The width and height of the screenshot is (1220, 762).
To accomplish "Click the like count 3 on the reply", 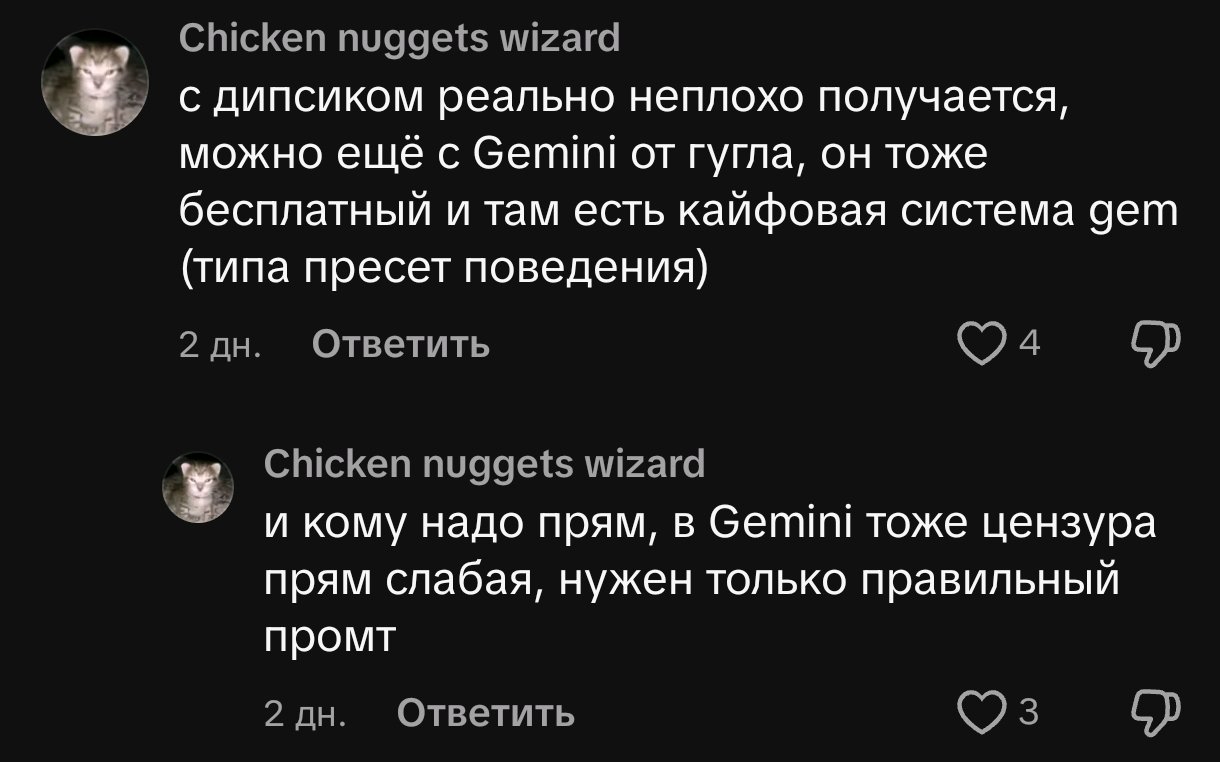I will [x=1028, y=713].
